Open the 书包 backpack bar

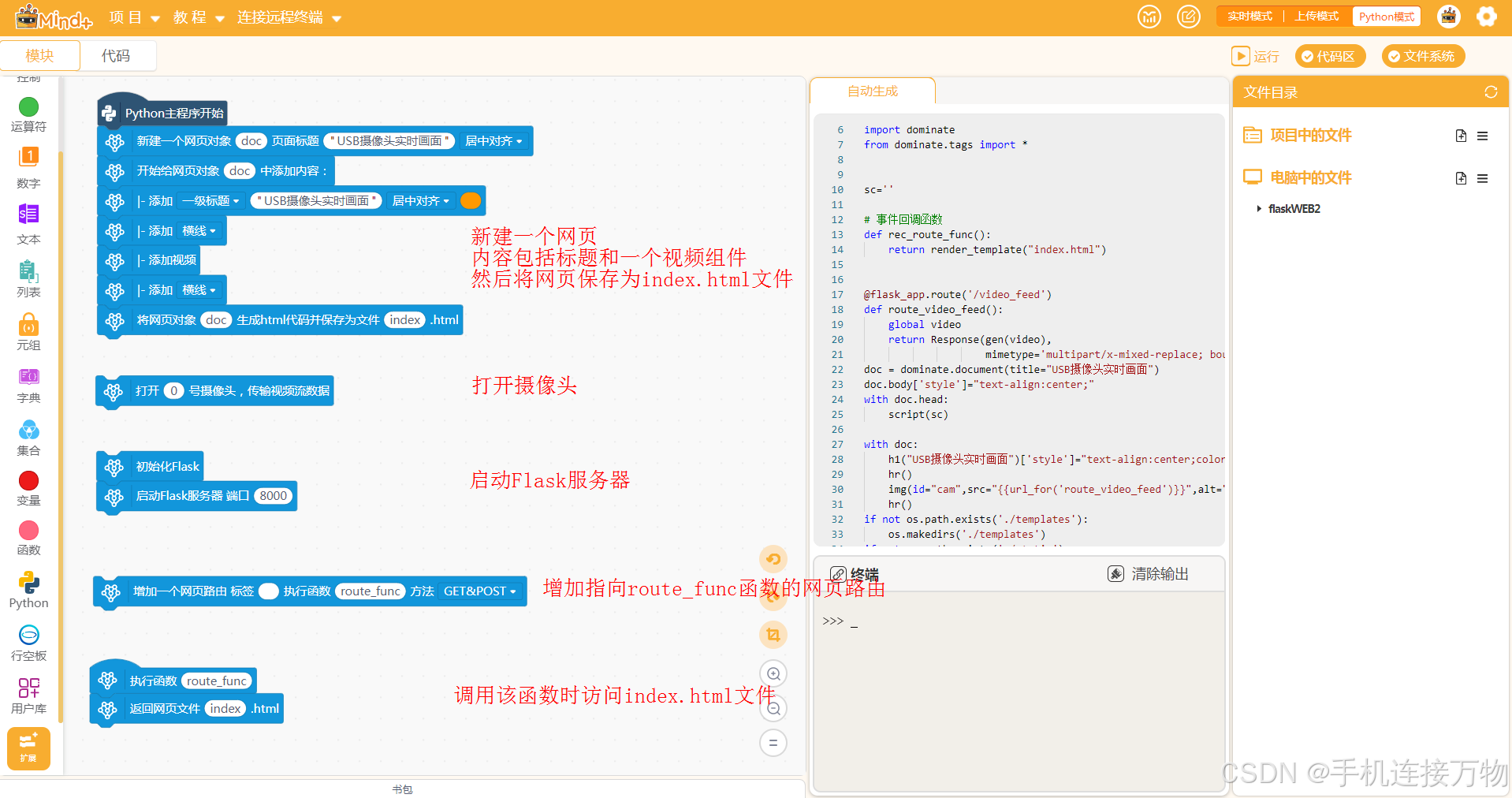(x=402, y=789)
